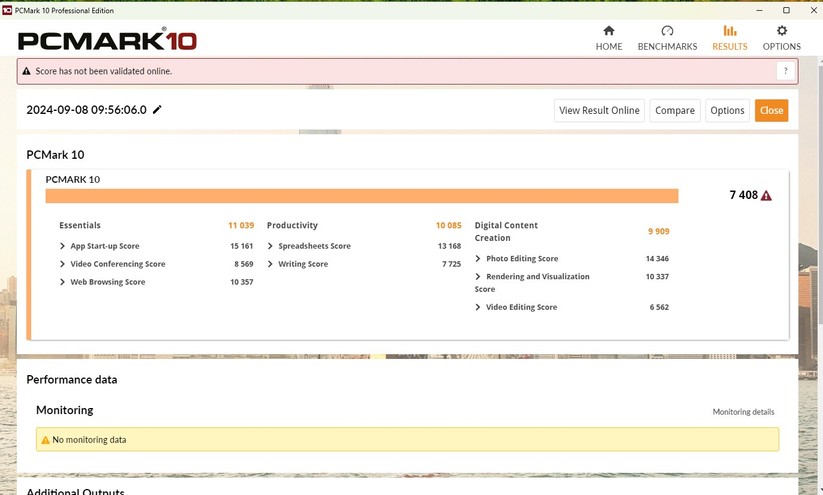Click the Compare button
Viewport: 823px width, 495px height.
tap(674, 111)
